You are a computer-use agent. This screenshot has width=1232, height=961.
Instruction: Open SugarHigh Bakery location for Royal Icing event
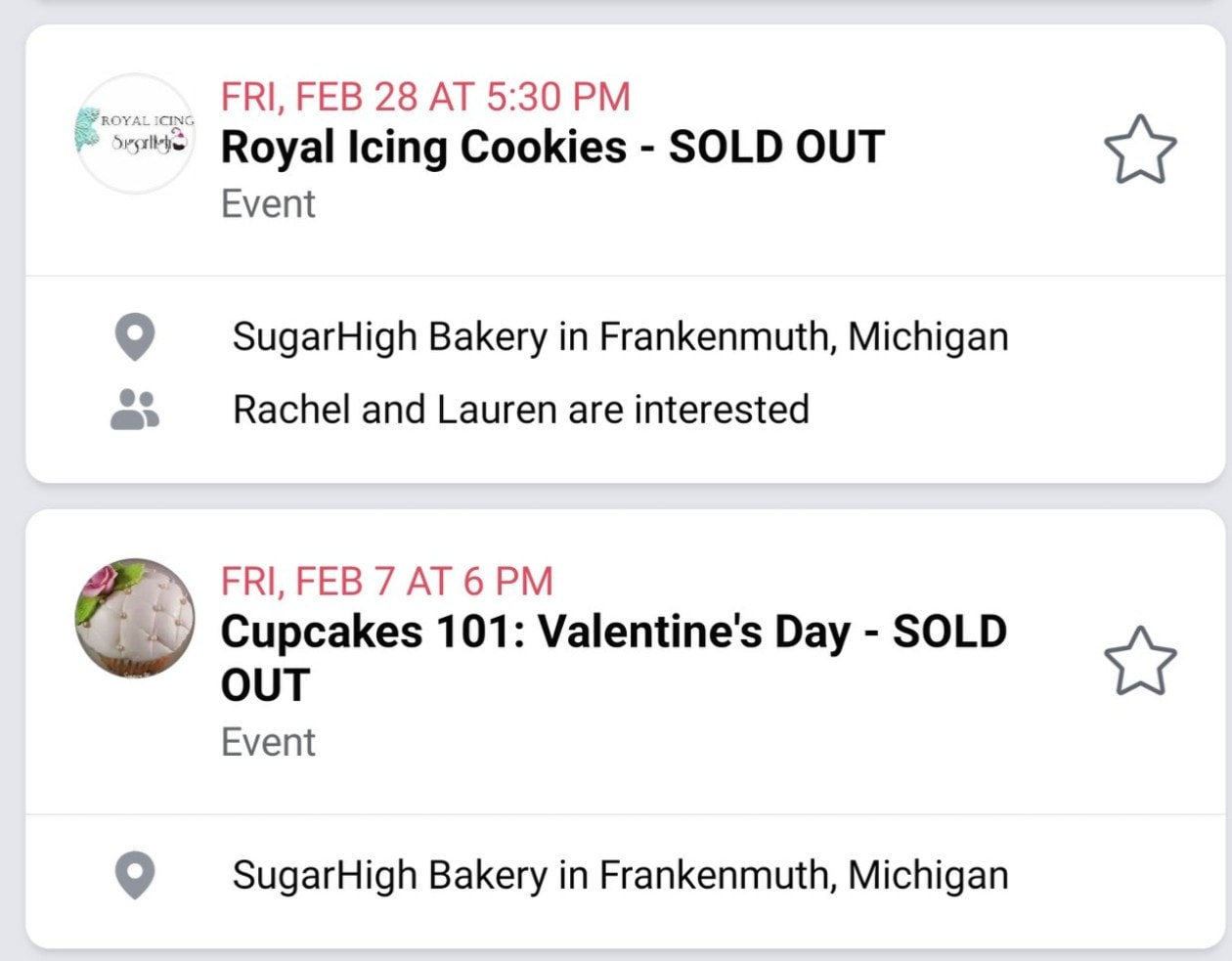coord(620,337)
